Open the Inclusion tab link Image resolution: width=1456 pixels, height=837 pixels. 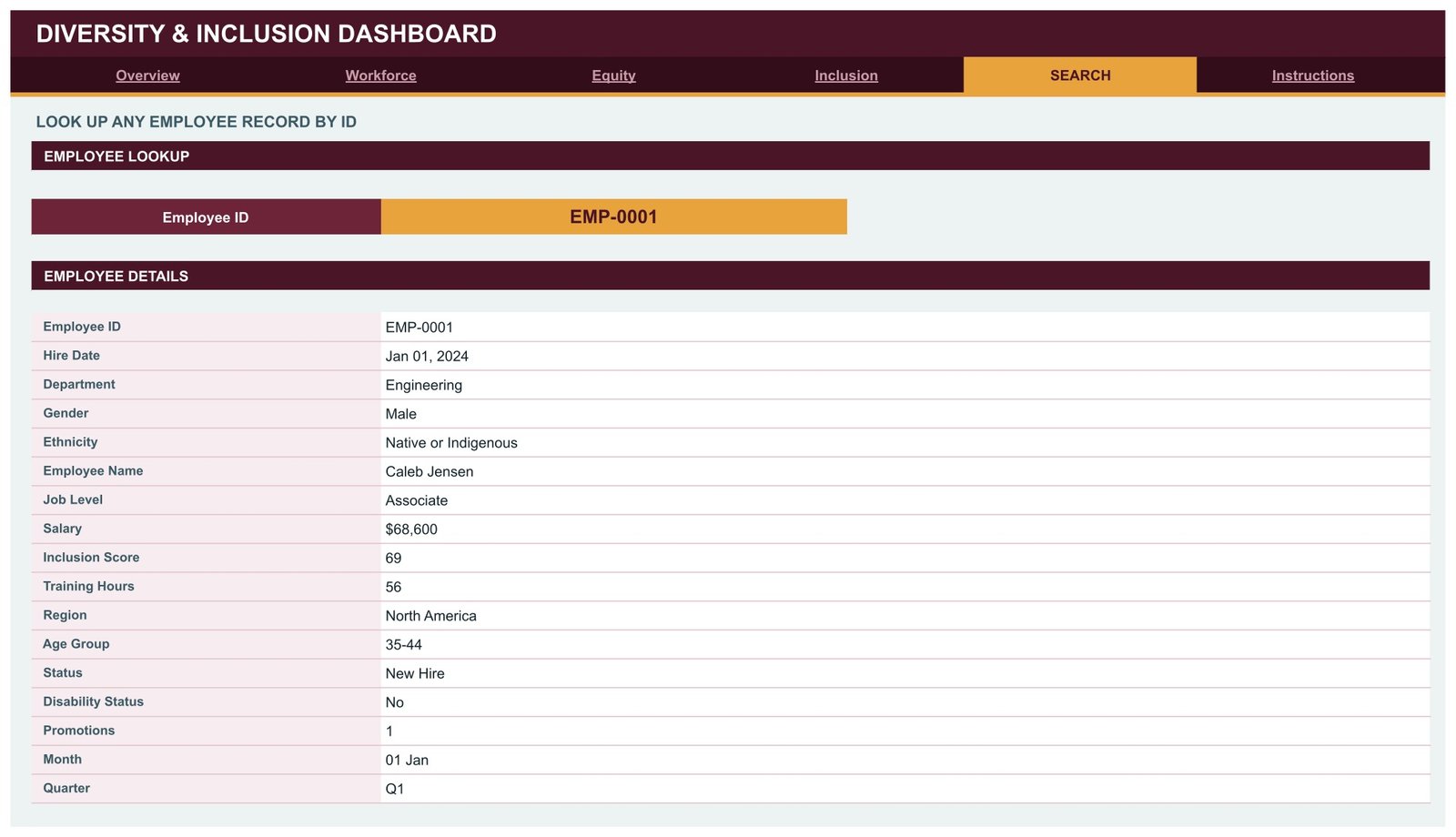(x=846, y=76)
